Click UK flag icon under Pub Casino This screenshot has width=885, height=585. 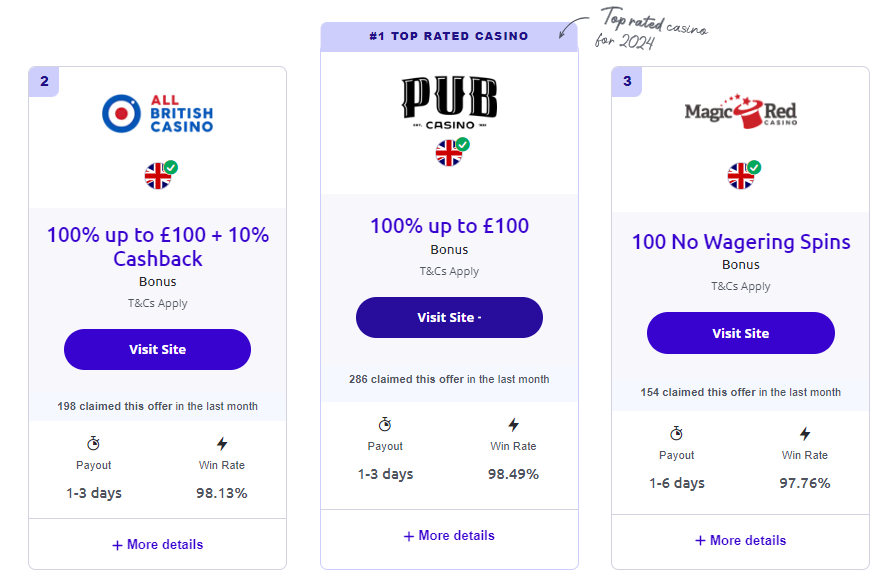[449, 153]
